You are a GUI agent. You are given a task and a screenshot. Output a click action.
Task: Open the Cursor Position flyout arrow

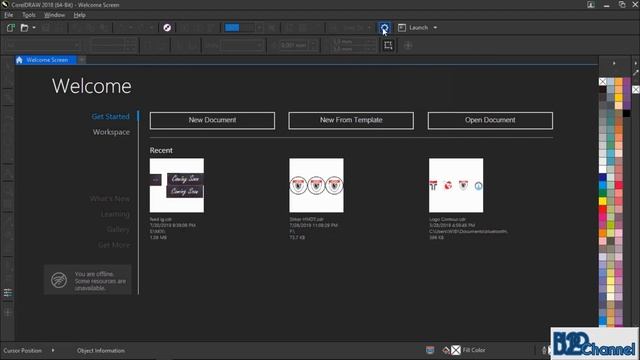53,350
